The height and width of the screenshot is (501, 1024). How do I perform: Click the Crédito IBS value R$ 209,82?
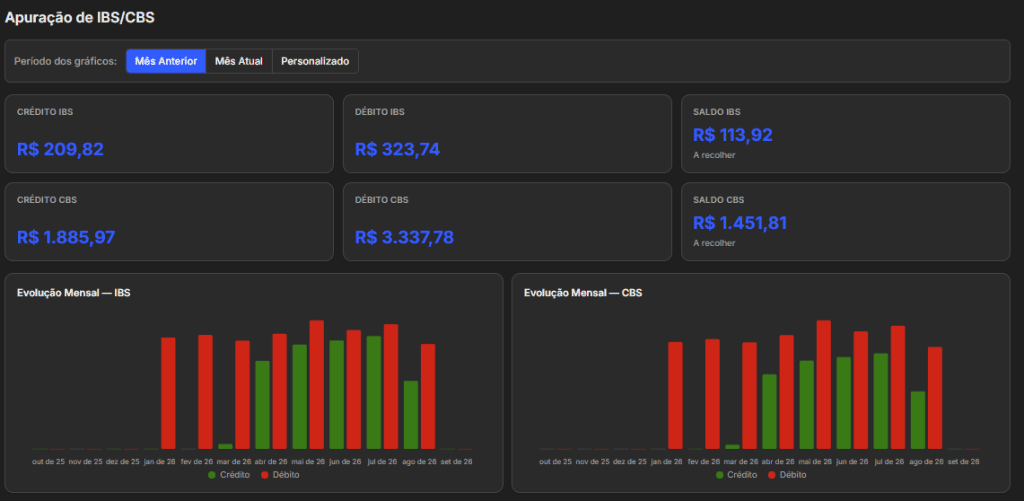tap(60, 150)
